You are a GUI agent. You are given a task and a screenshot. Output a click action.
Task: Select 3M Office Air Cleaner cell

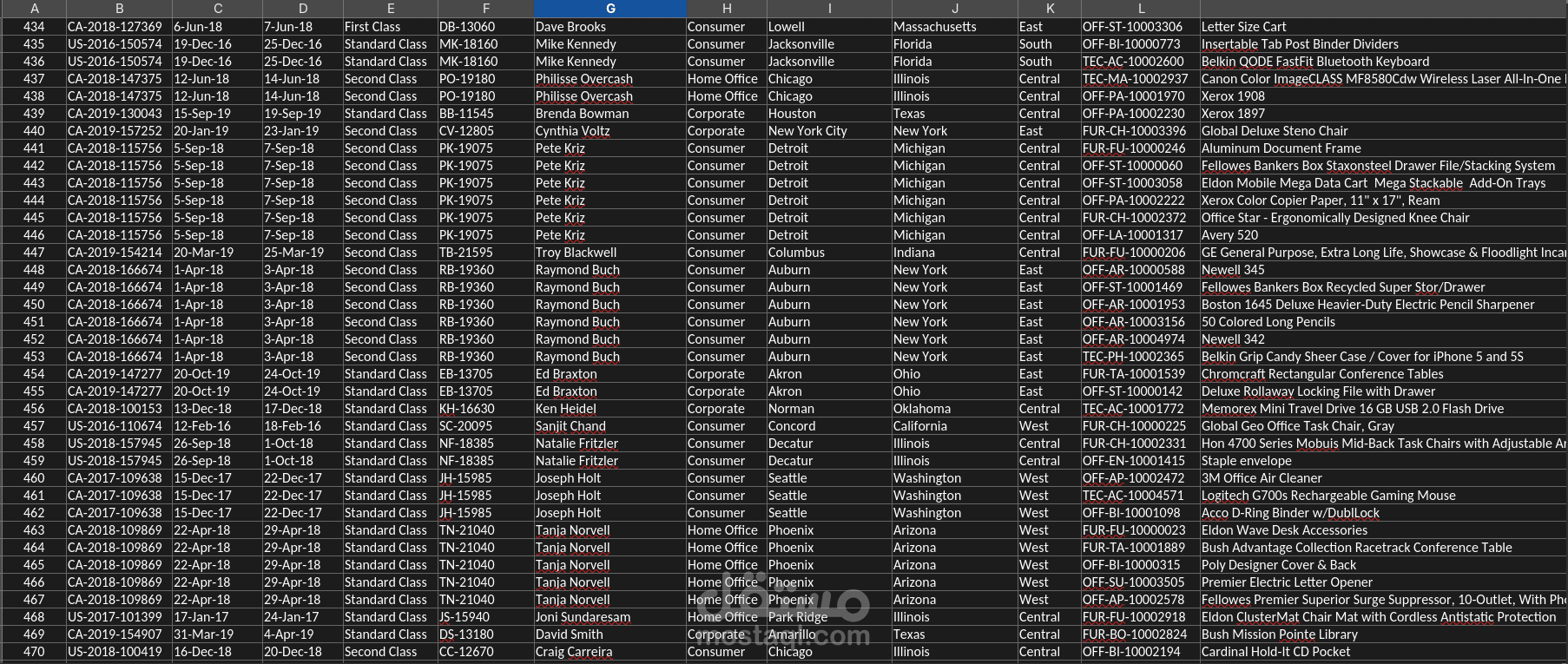pyautogui.click(x=1383, y=478)
